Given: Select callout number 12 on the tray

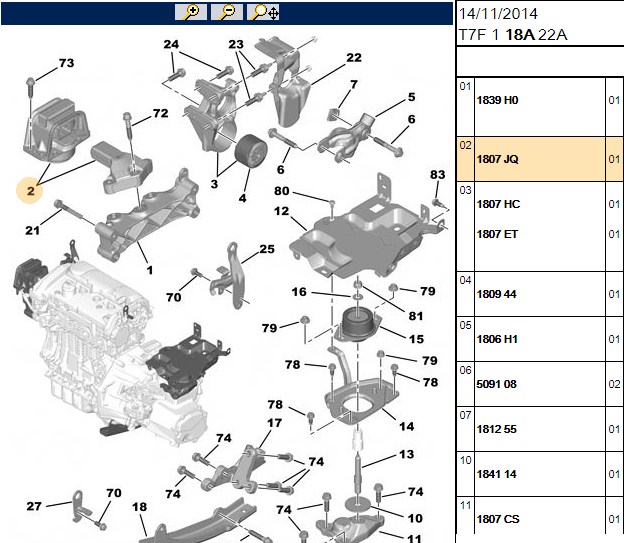Looking at the screenshot, I should [x=281, y=211].
